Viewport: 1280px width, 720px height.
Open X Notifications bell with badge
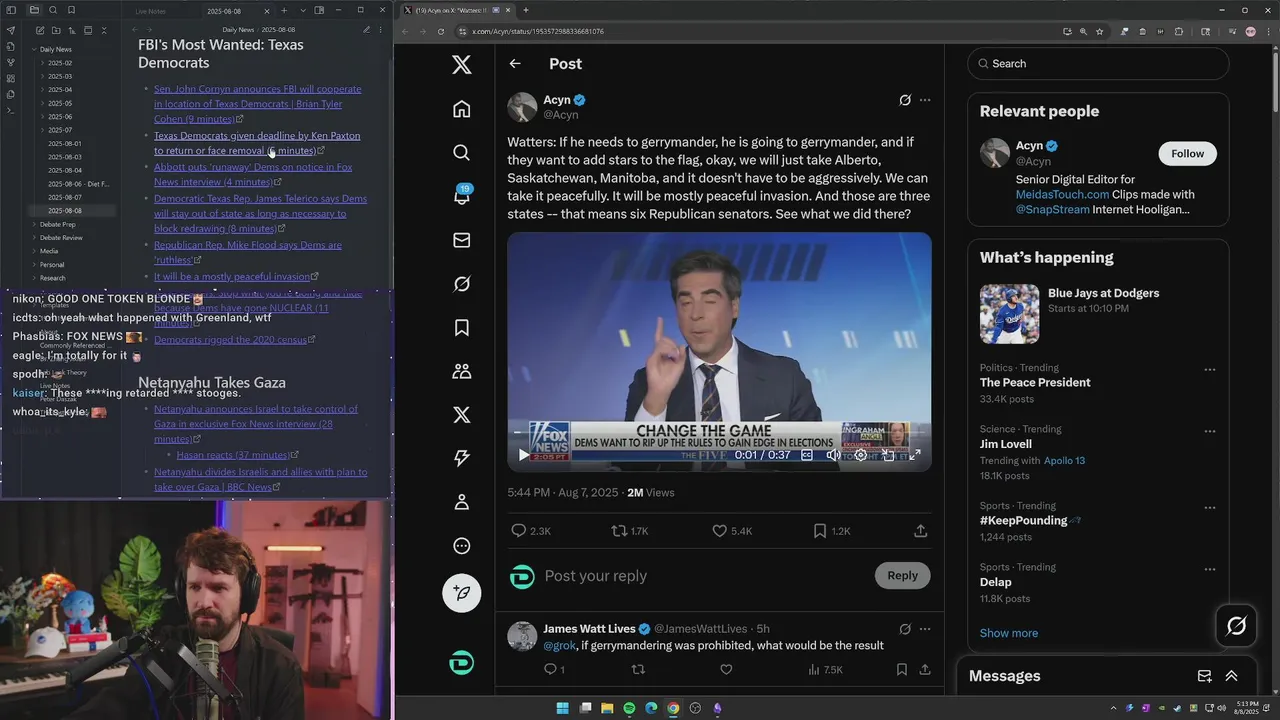click(x=461, y=196)
